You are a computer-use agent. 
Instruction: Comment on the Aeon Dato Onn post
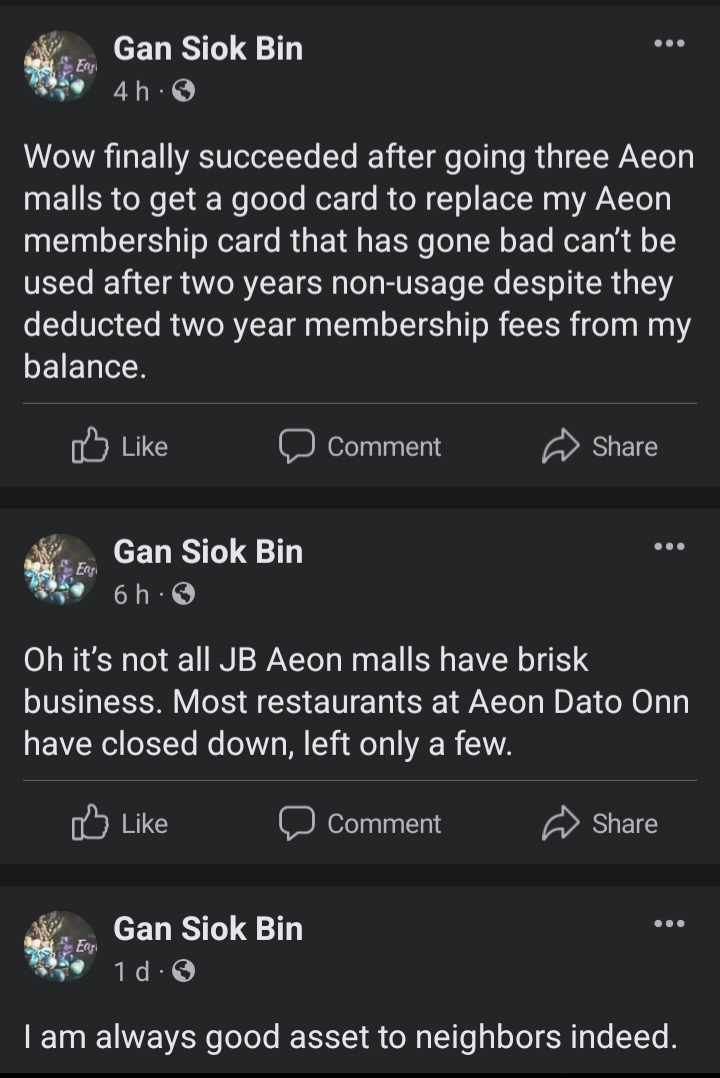click(x=359, y=824)
